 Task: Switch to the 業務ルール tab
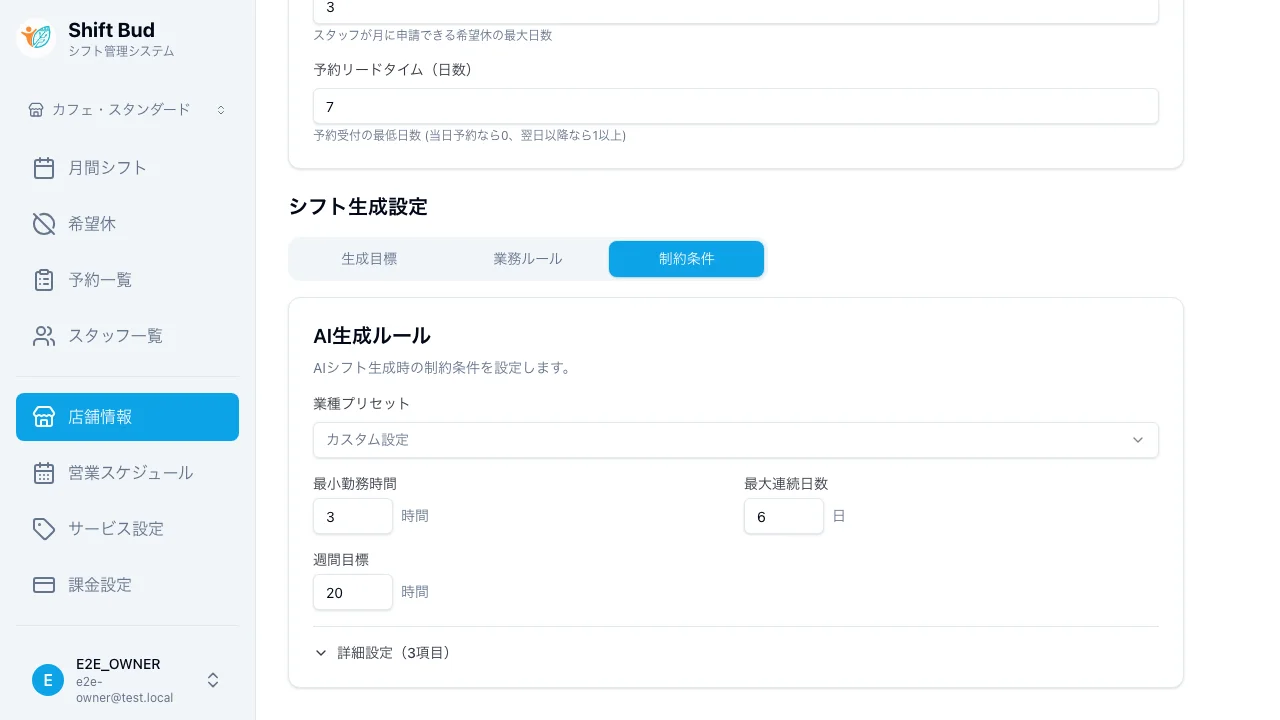pos(527,258)
